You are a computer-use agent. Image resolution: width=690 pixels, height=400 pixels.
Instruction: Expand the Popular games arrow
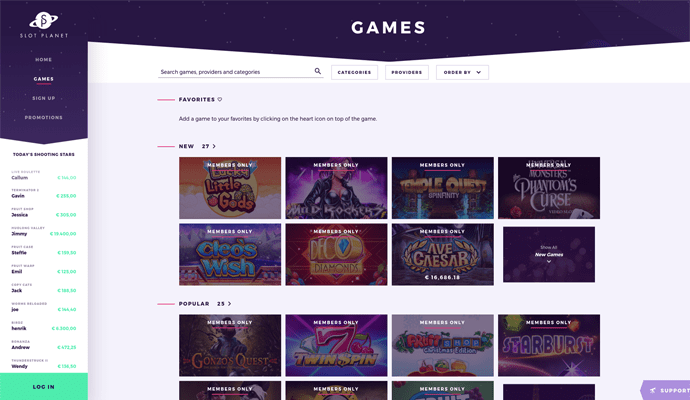[x=229, y=304]
